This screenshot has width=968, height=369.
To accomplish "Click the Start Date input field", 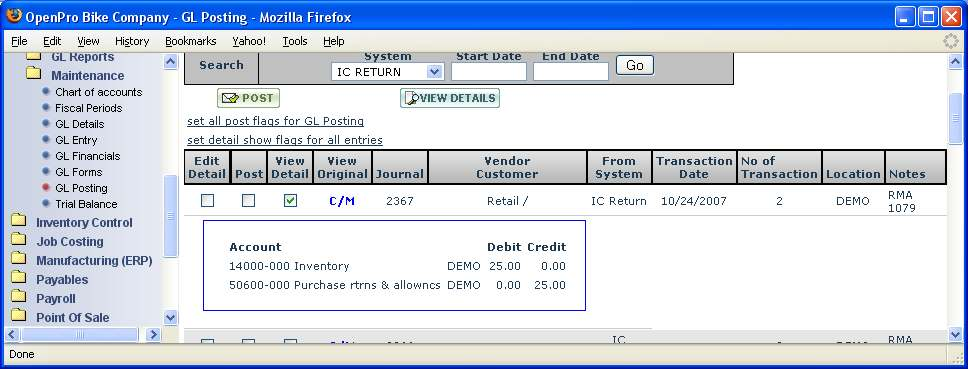I will coord(489,72).
